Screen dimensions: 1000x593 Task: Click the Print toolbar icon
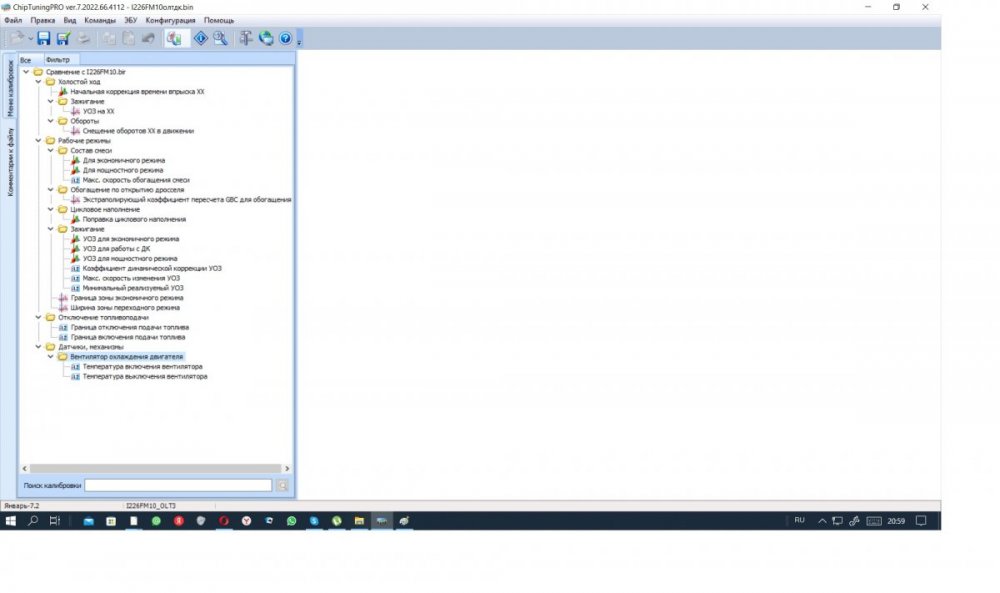tap(84, 38)
